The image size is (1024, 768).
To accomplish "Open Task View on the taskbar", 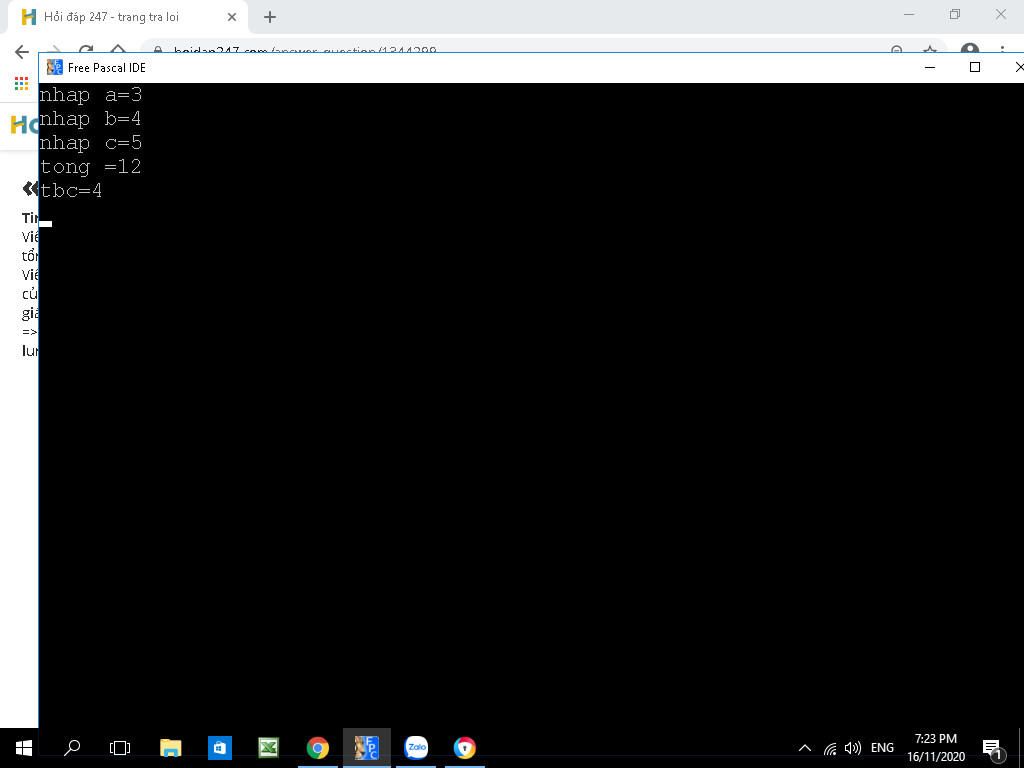I will (x=120, y=748).
